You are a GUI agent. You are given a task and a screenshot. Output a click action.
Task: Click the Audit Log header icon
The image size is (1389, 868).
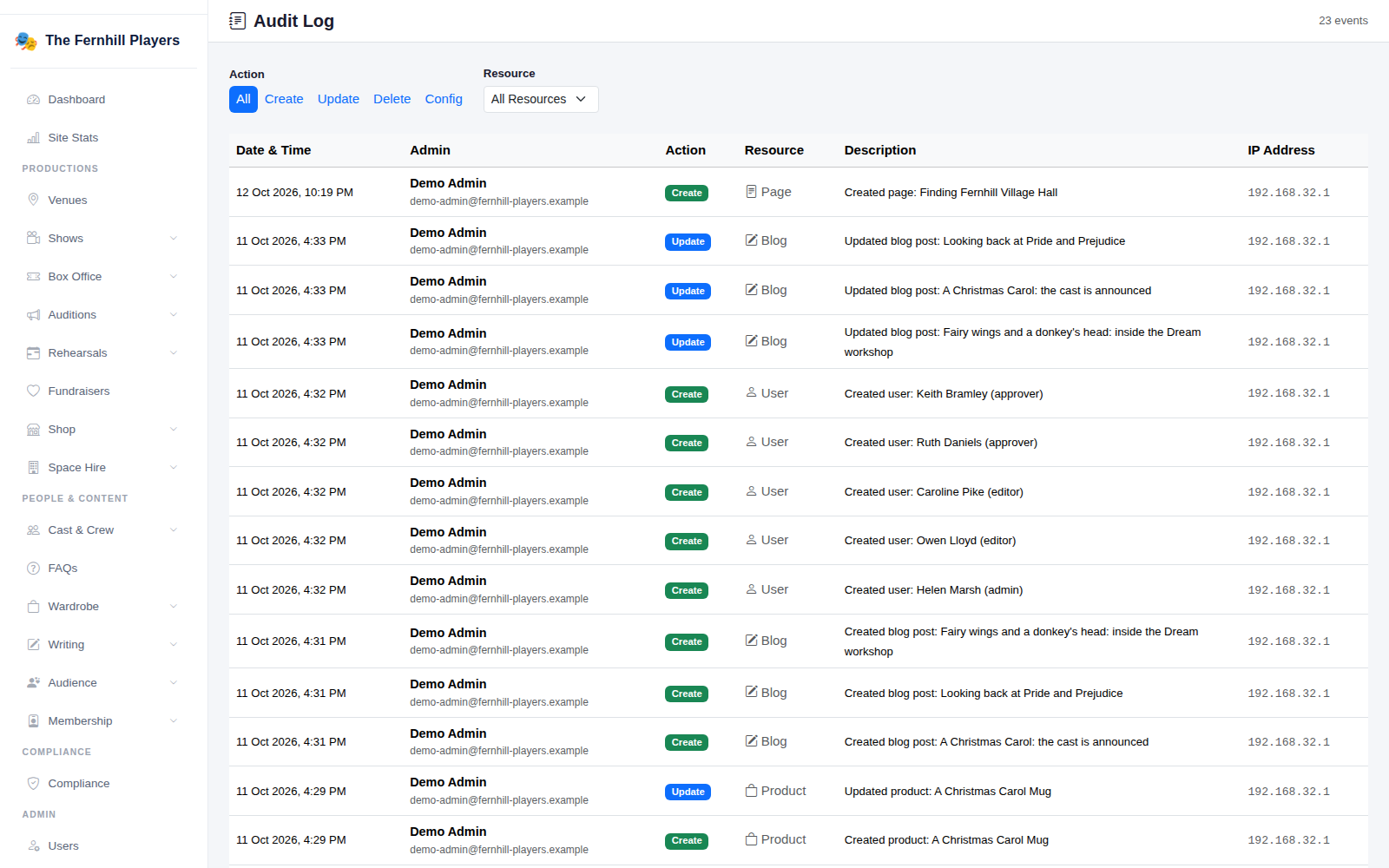pyautogui.click(x=237, y=21)
